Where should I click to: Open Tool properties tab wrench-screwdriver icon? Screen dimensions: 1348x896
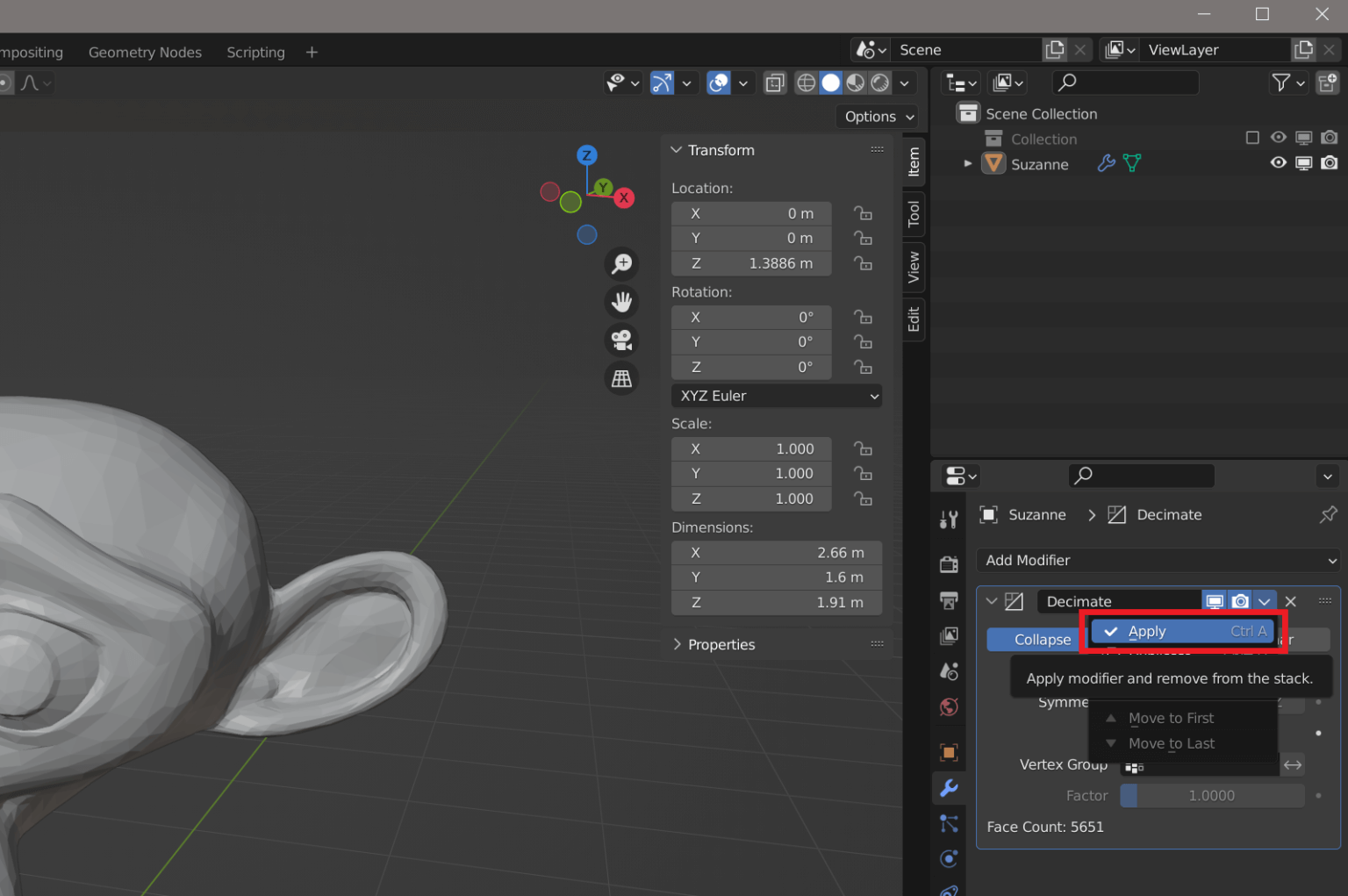pos(949,520)
